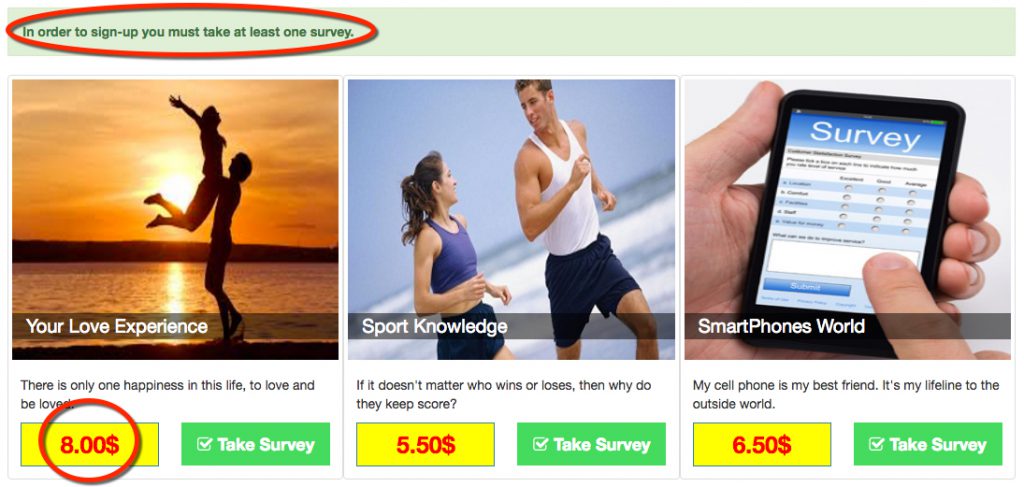
Task: Click the love and be loved description
Action: [167, 394]
